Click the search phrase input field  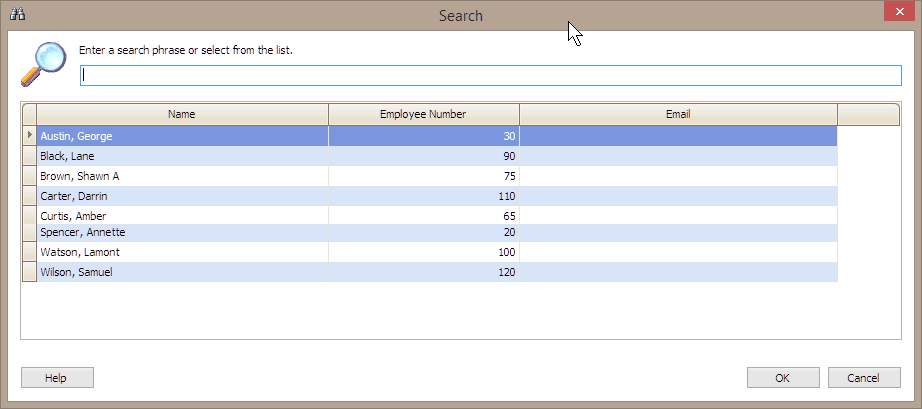pyautogui.click(x=490, y=75)
